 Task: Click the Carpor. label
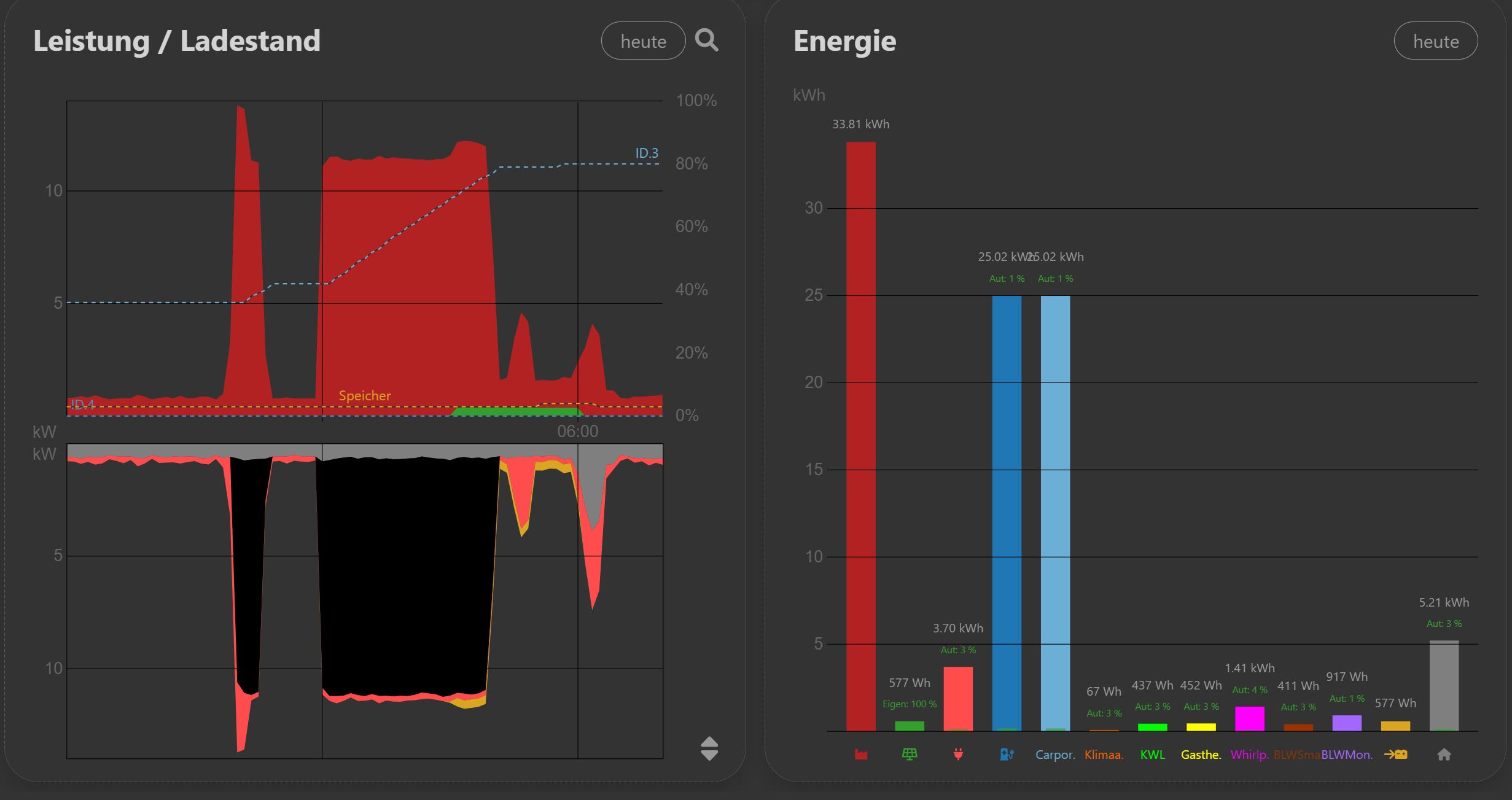click(x=1055, y=755)
